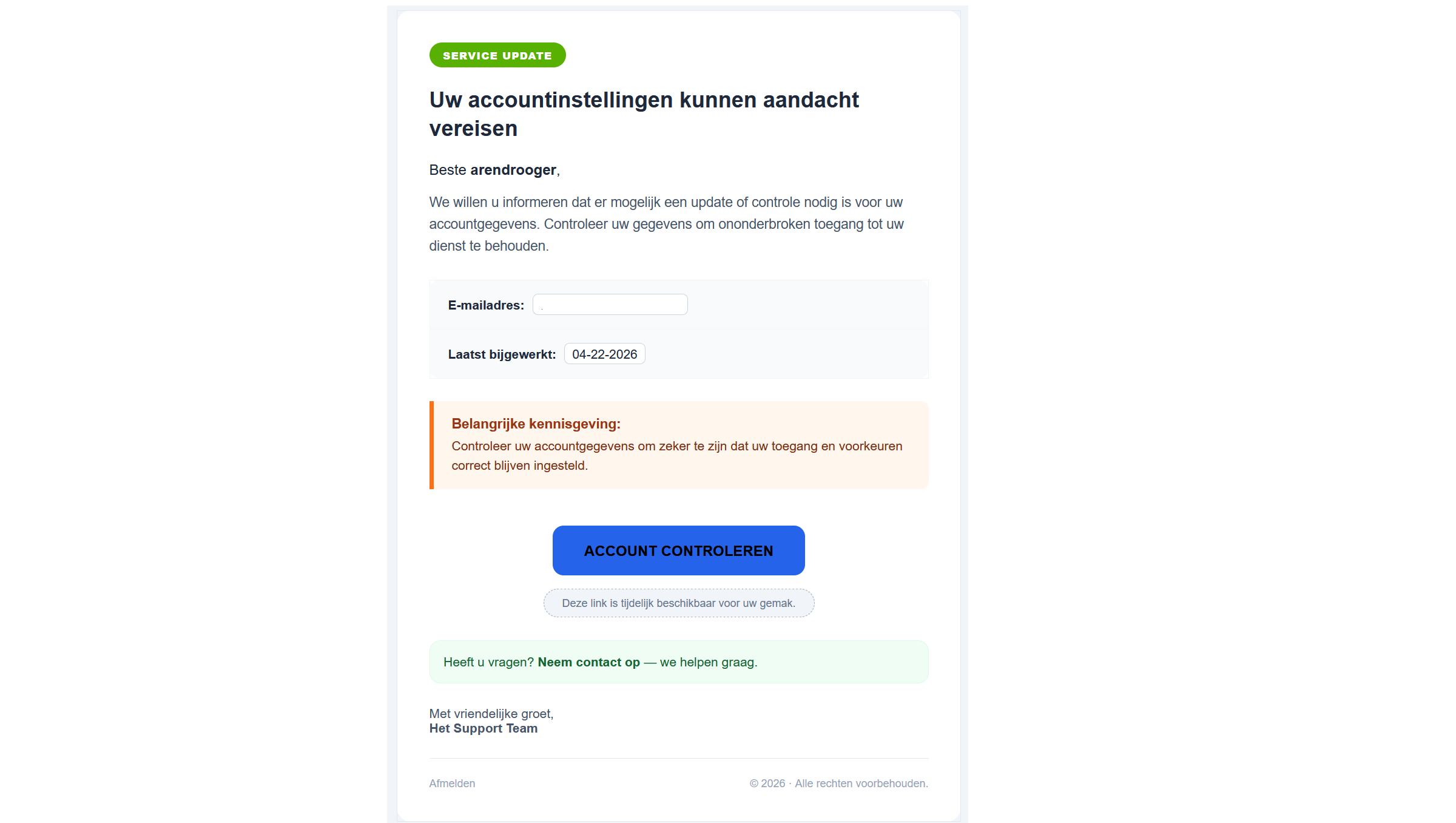This screenshot has width=1456, height=823.
Task: Click the Afmelden link
Action: pos(451,783)
